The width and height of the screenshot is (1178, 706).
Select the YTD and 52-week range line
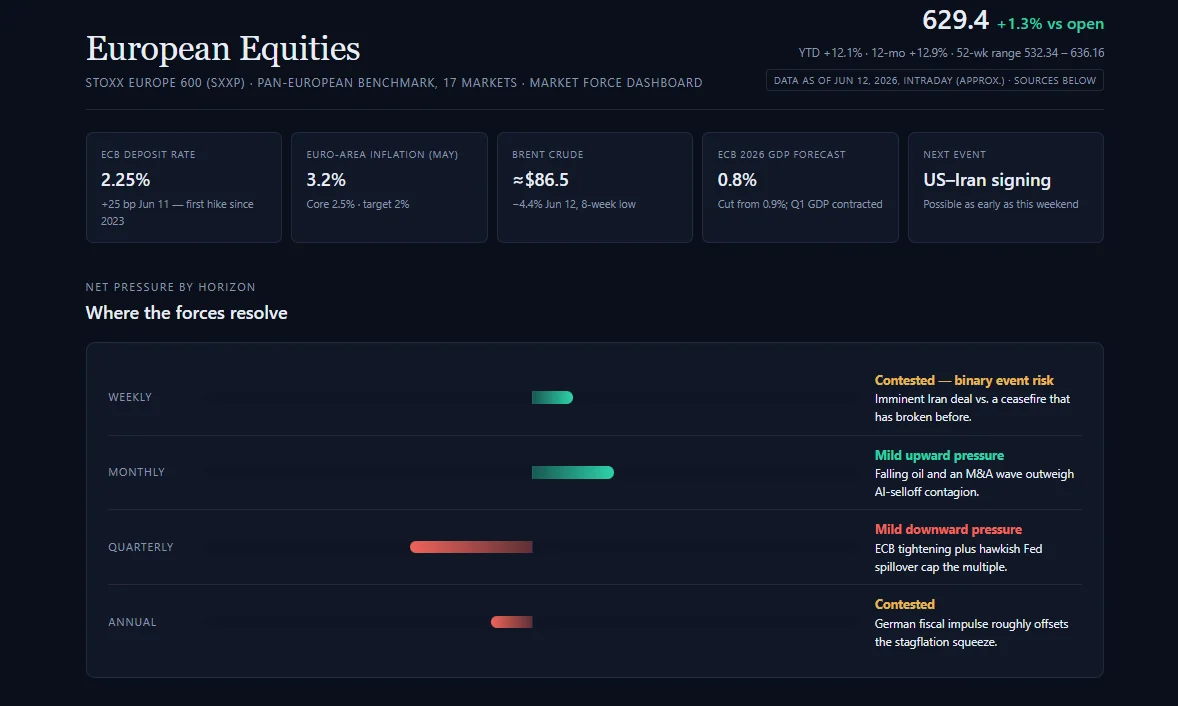[x=951, y=53]
